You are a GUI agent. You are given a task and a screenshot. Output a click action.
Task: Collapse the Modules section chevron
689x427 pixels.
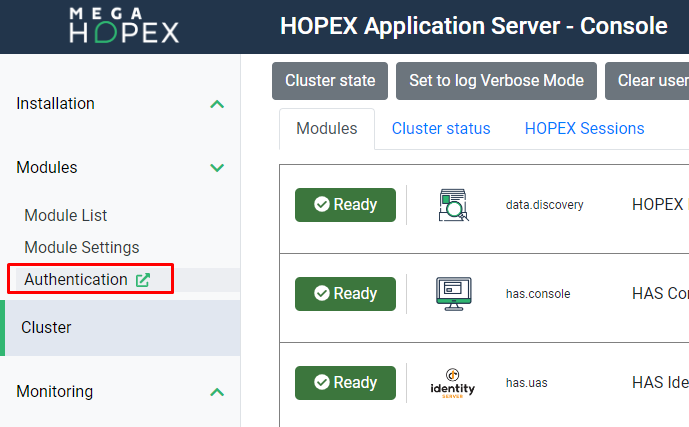pyautogui.click(x=217, y=168)
